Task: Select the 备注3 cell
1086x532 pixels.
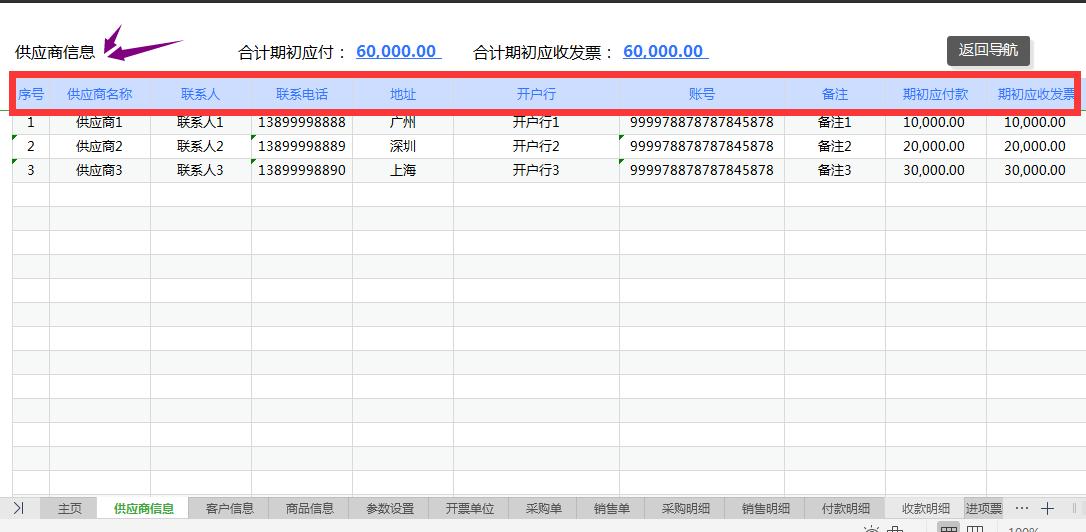Action: click(835, 170)
